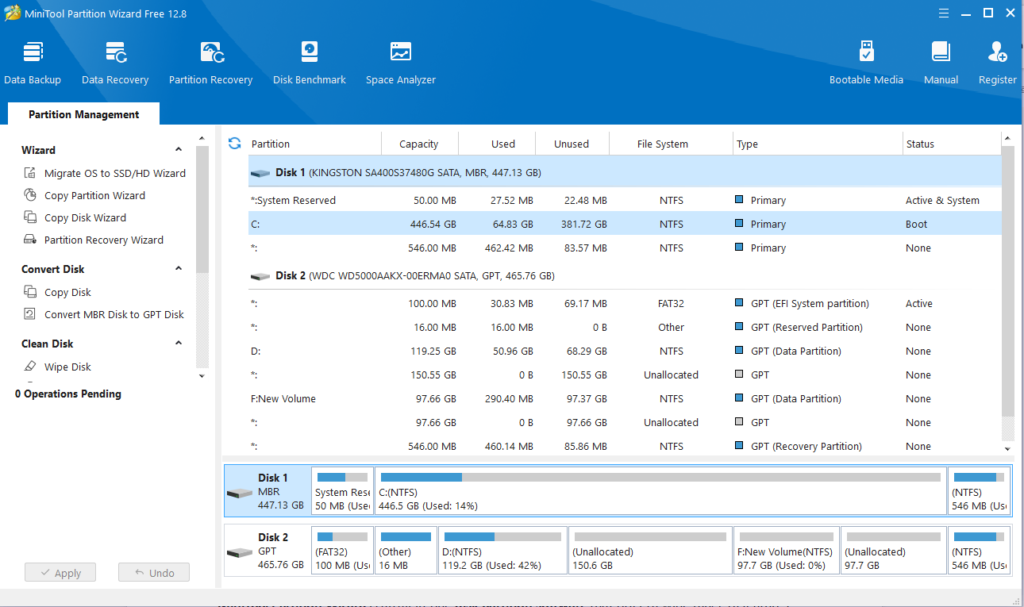Start the Disk Benchmark tool
The height and width of the screenshot is (607, 1024).
pyautogui.click(x=309, y=63)
